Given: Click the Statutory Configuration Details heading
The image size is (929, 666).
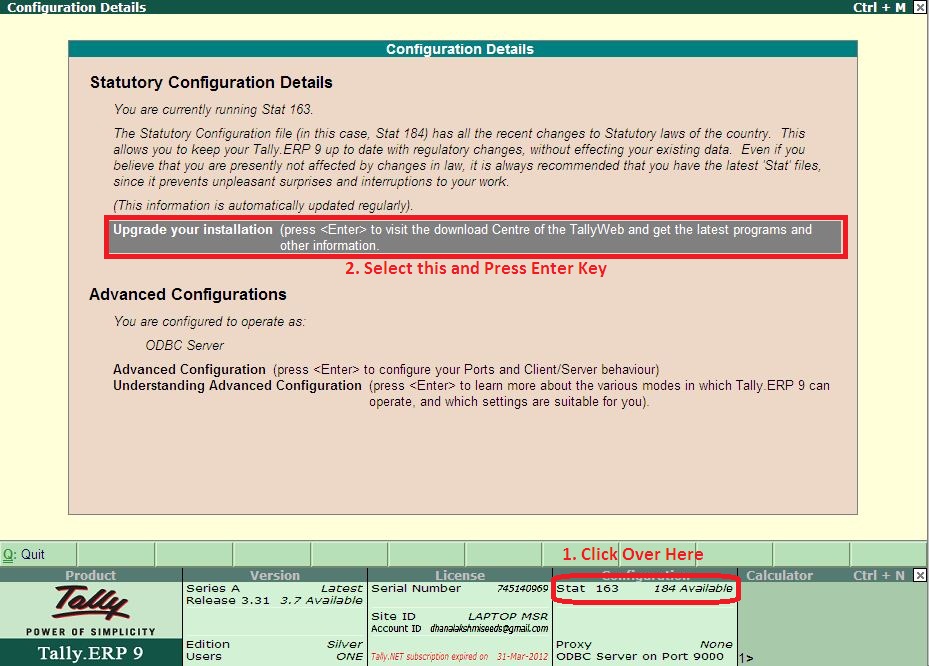Looking at the screenshot, I should point(211,82).
